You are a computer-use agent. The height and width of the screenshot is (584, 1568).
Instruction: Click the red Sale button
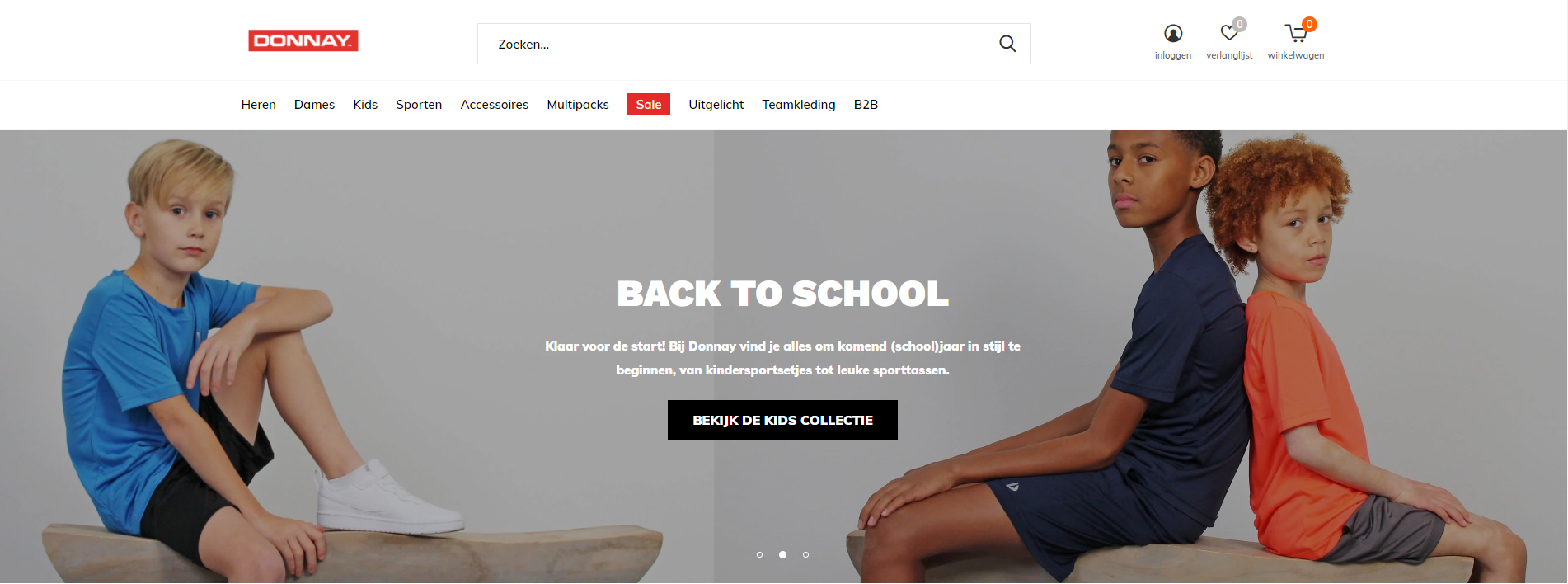coord(649,104)
